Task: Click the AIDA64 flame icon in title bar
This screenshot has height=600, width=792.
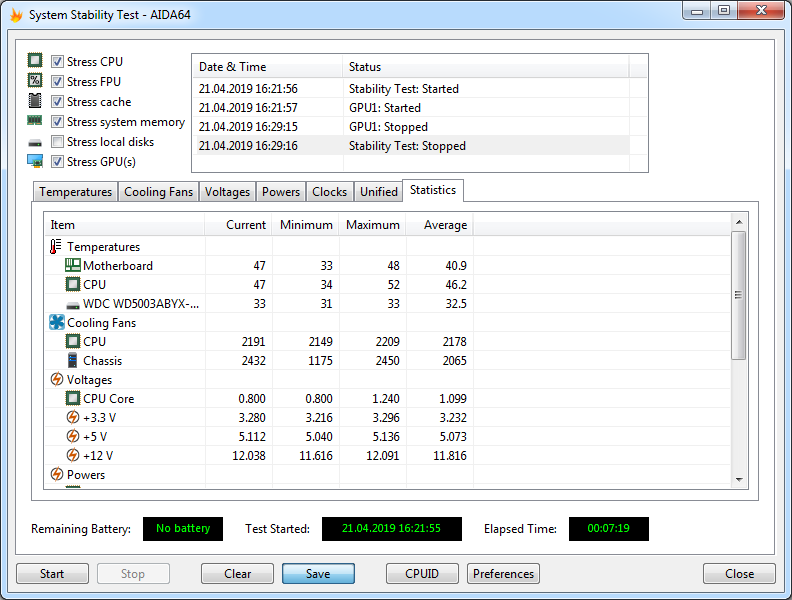Action: 16,15
